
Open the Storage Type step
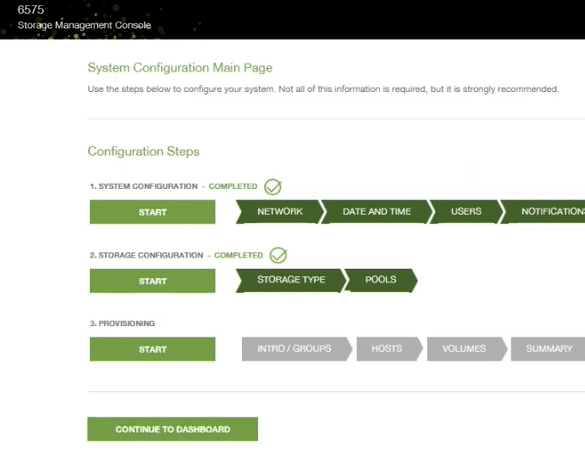click(291, 280)
